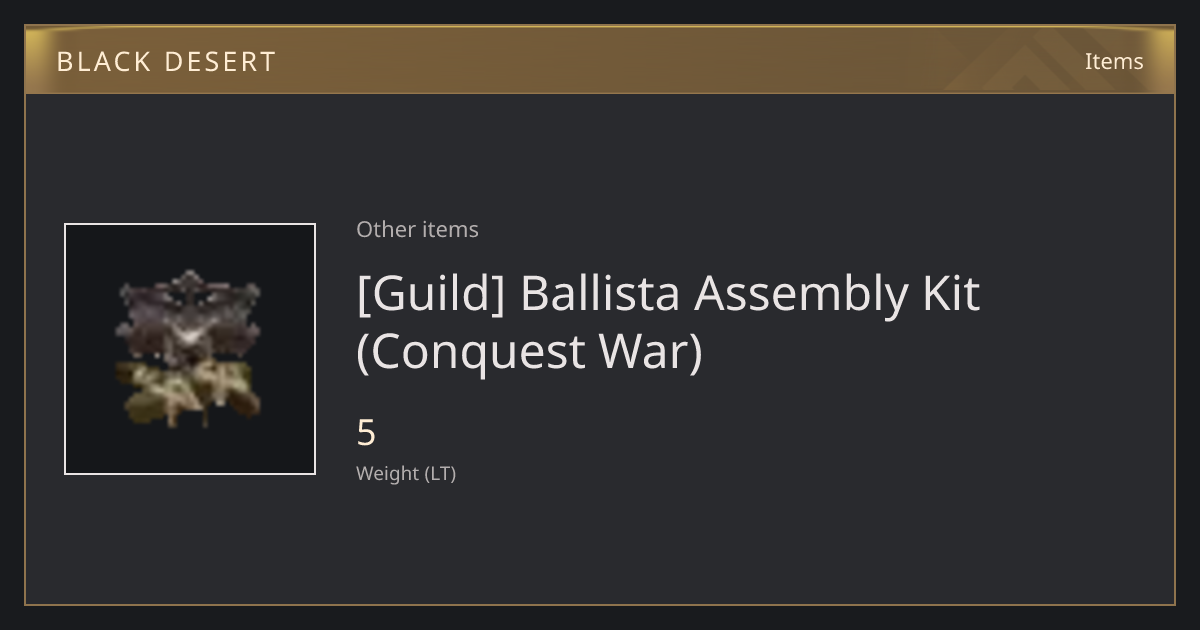Viewport: 1200px width, 630px height.
Task: Click the word Ballista in the item name
Action: 601,292
